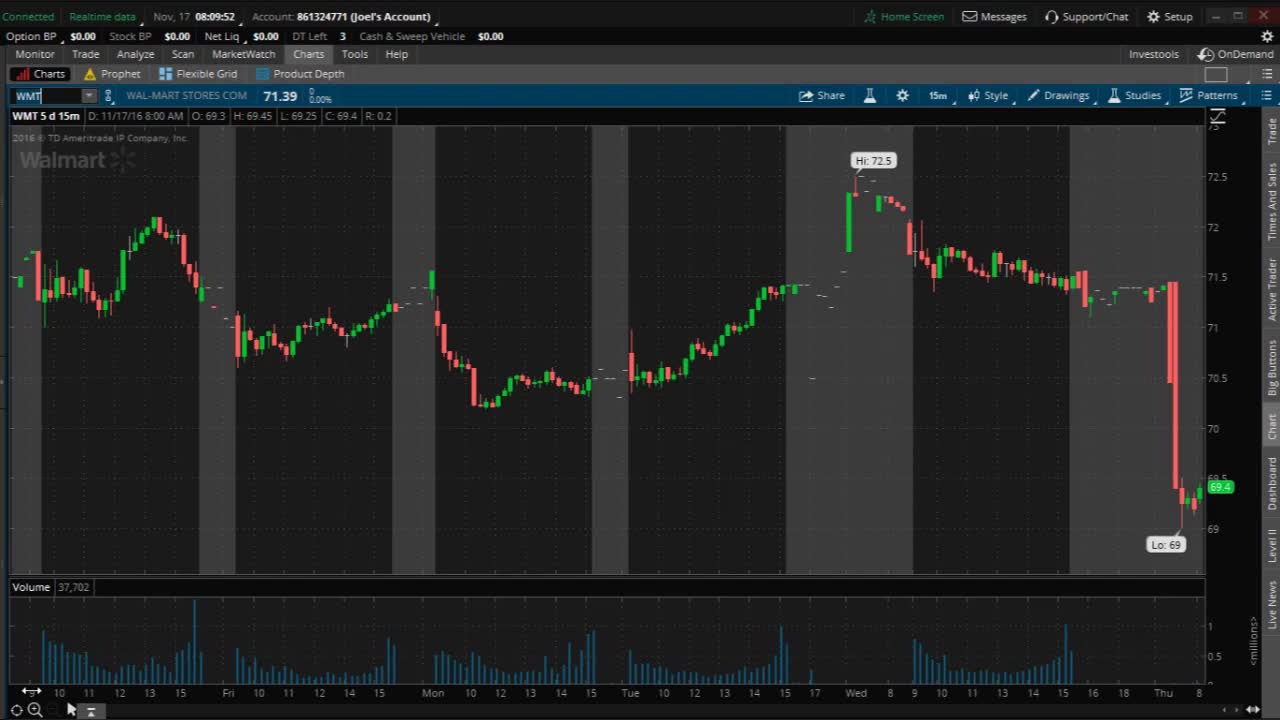
Task: Click the 71.39 last price value
Action: click(280, 96)
